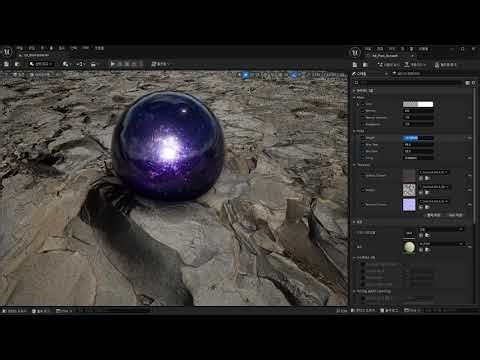Expand the color parameter row arrow
The width and height of the screenshot is (480, 360).
click(x=358, y=104)
